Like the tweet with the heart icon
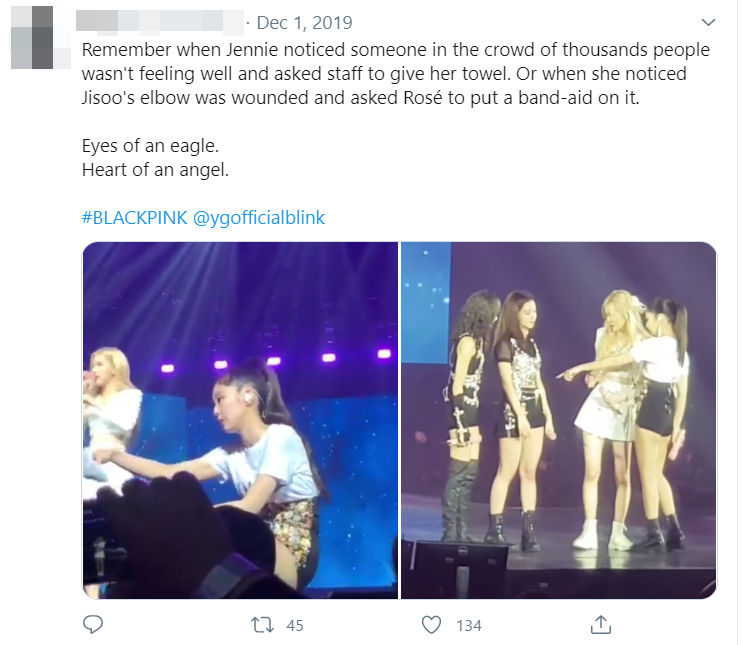 pos(432,625)
